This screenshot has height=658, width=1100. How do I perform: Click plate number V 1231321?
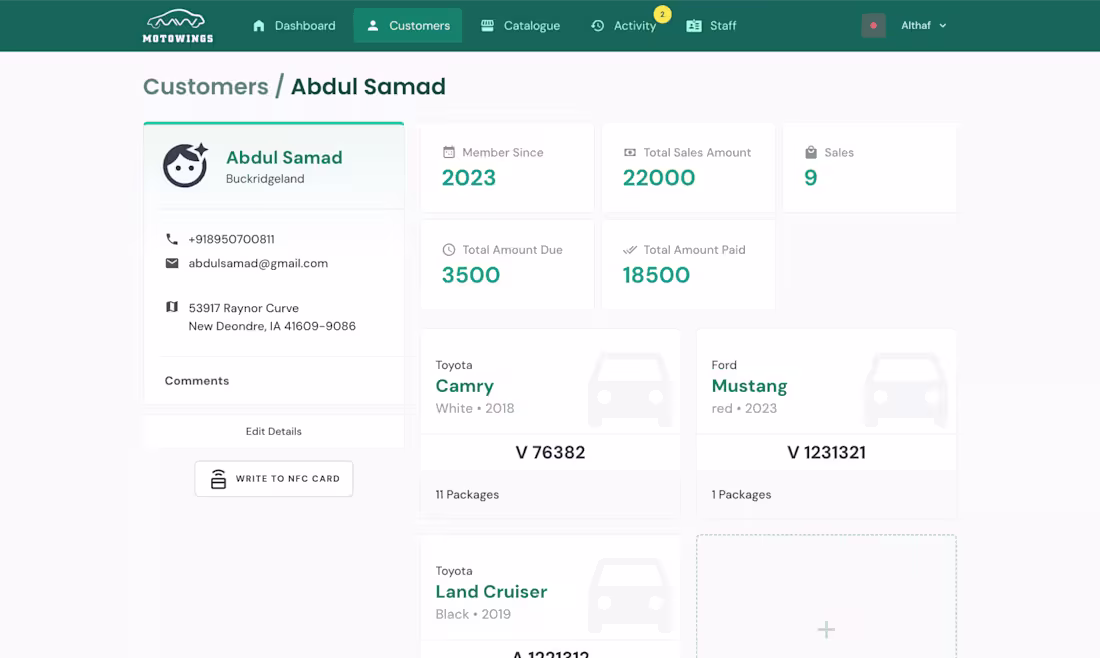(x=826, y=452)
